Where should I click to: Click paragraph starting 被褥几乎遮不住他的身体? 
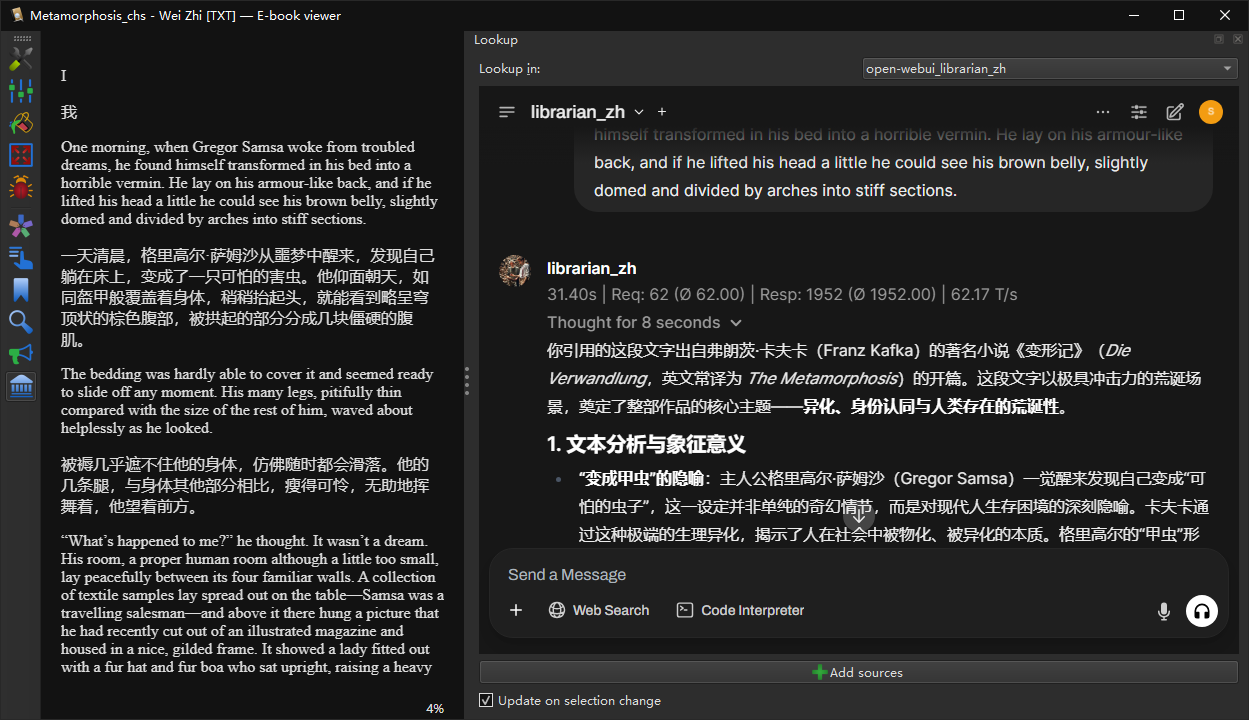coord(245,485)
